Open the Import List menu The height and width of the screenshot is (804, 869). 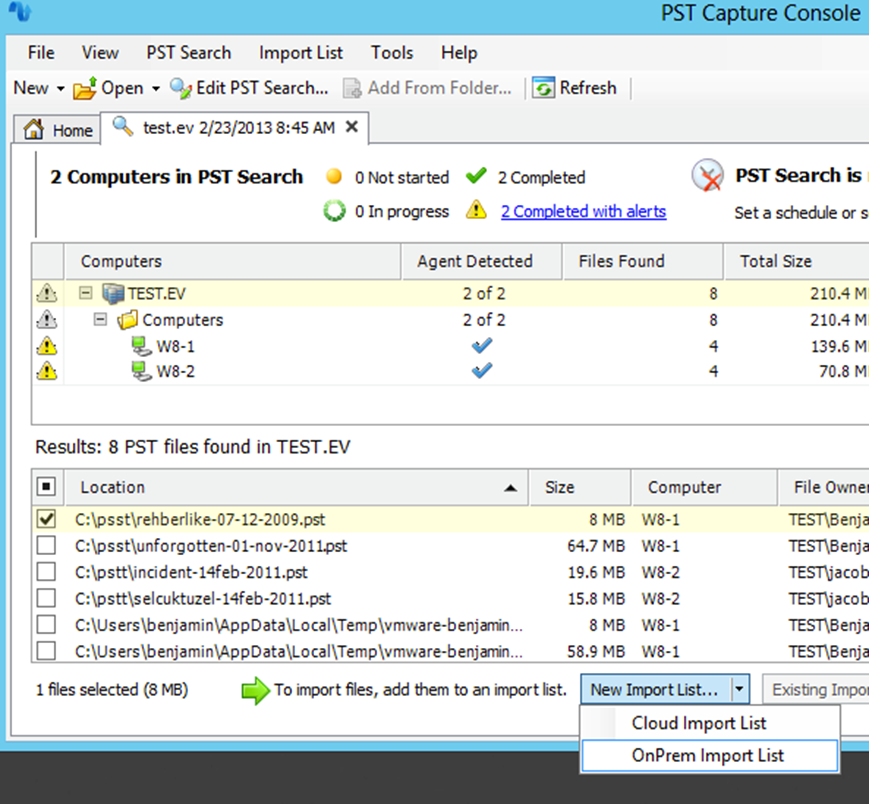[x=301, y=53]
